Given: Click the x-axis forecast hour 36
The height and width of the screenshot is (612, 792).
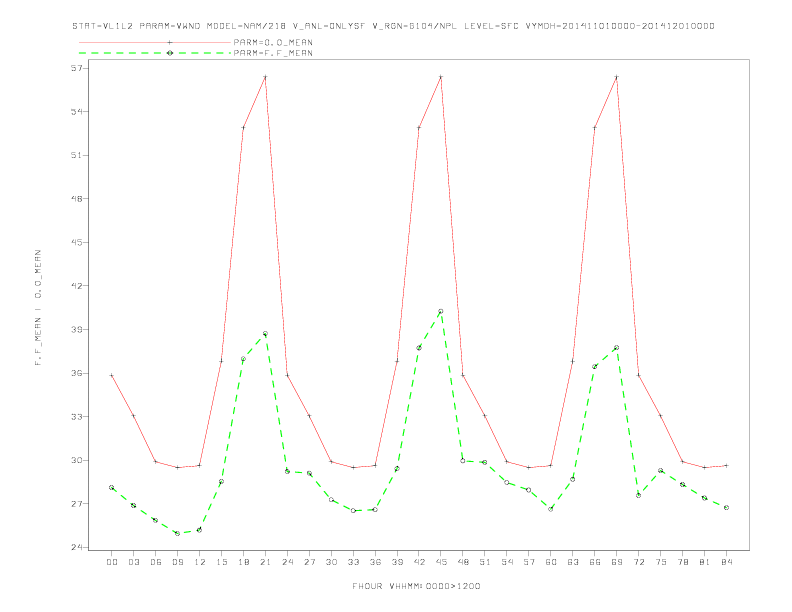Looking at the screenshot, I should point(375,562).
